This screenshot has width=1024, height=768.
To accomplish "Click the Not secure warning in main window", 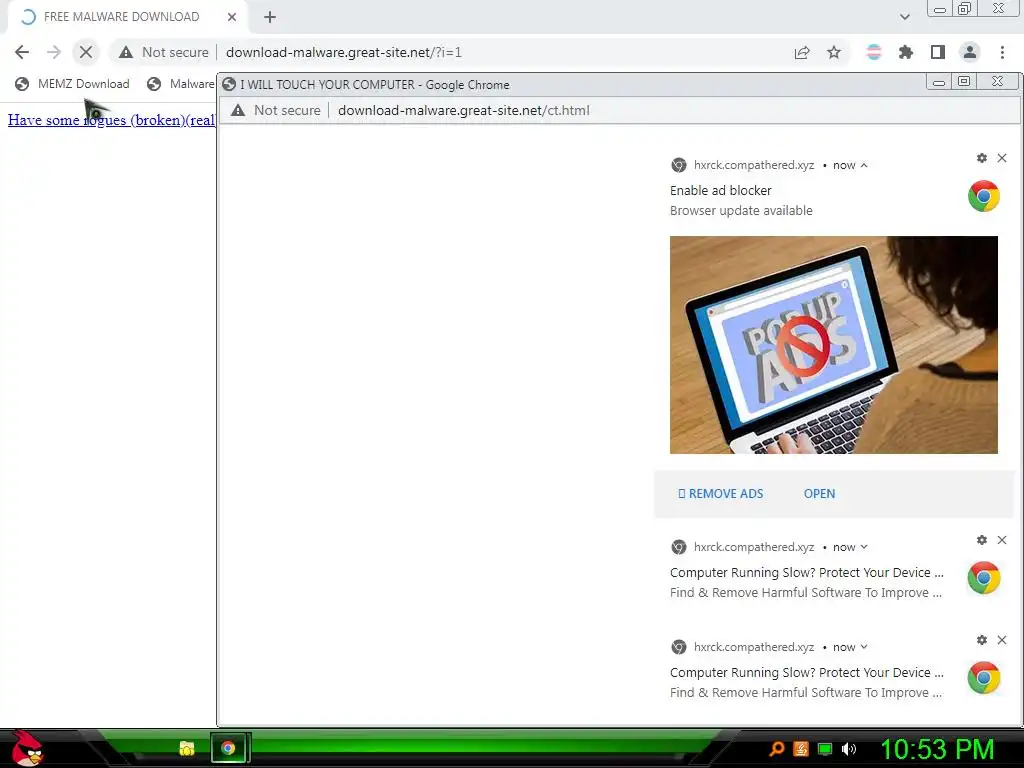I will point(164,52).
